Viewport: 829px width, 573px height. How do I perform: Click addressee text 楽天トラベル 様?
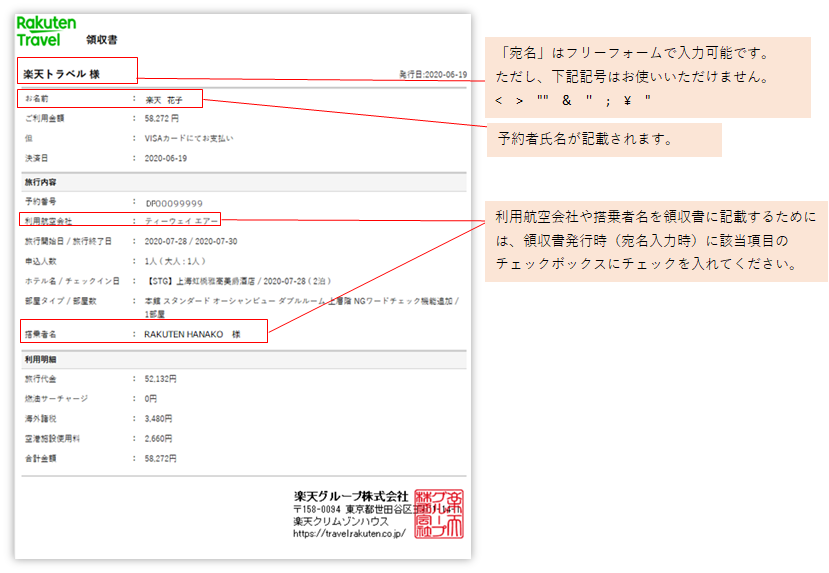(61, 74)
